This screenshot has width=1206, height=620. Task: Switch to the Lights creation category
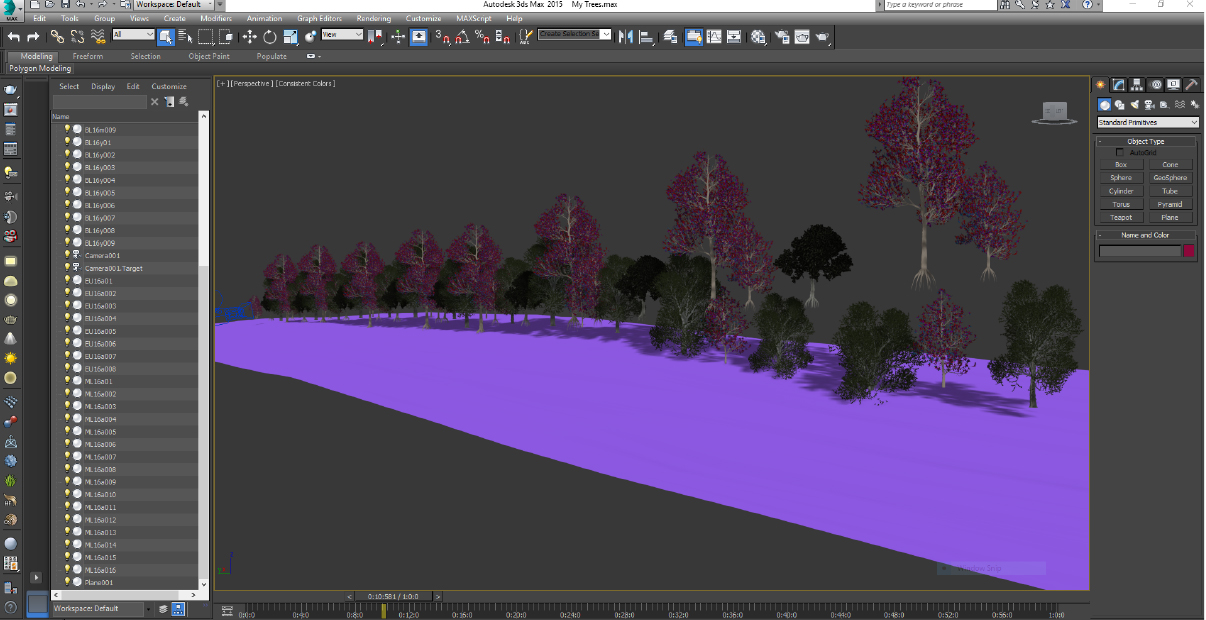[1135, 104]
